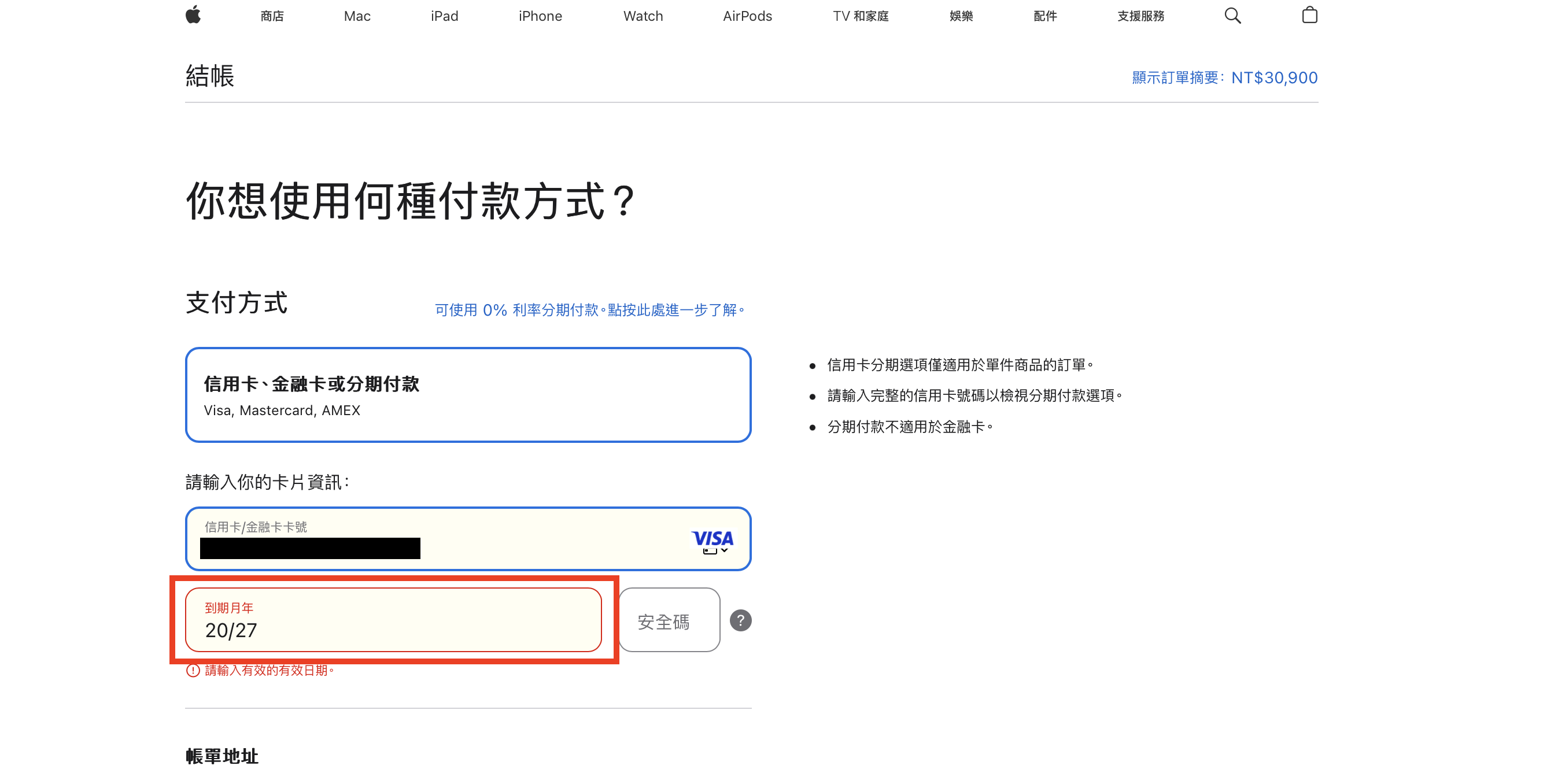Click the 安全碼 security code field
The height and width of the screenshot is (784, 1543).
(669, 619)
